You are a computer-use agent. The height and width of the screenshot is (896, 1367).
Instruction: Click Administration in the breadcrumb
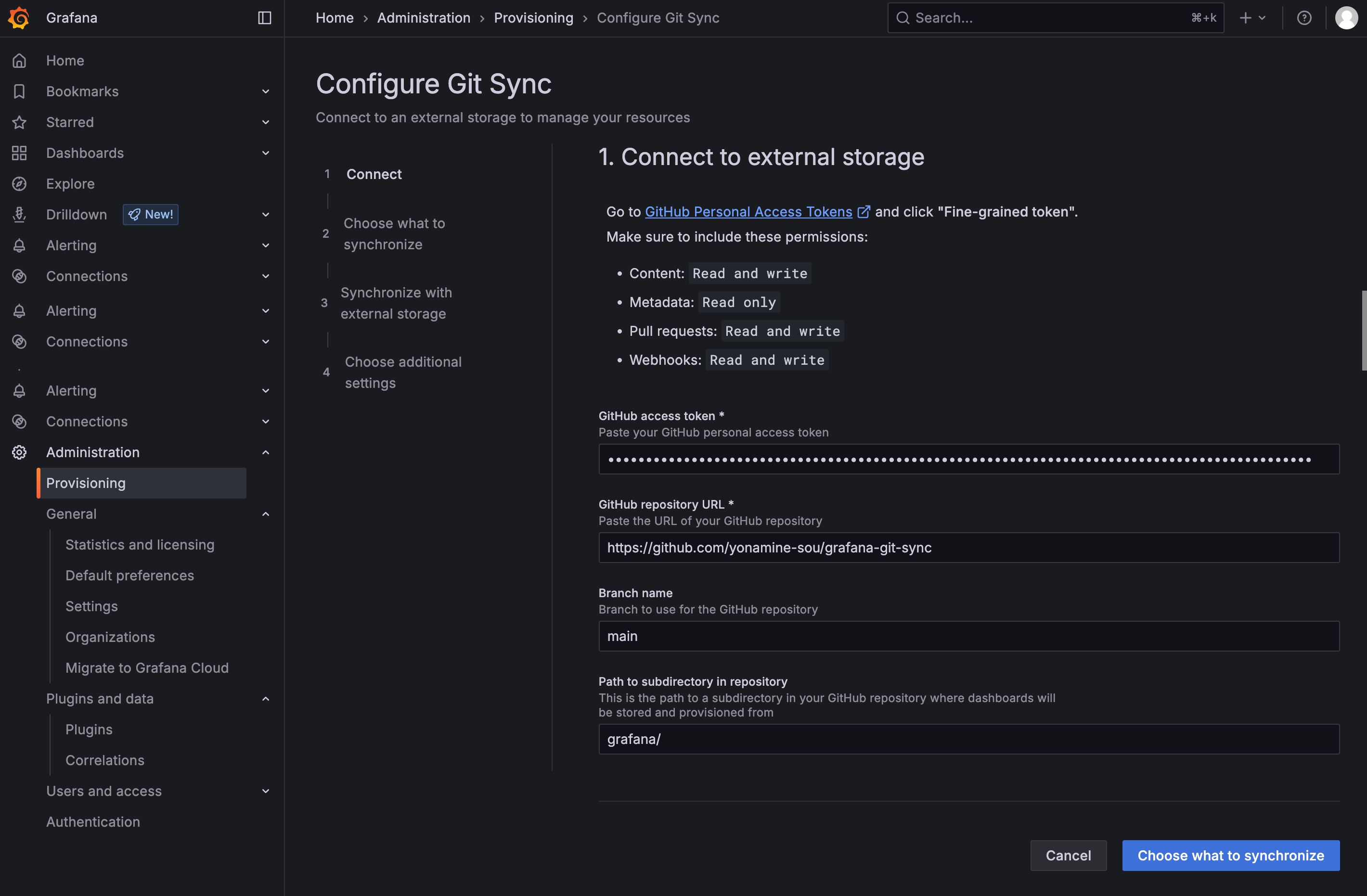pyautogui.click(x=424, y=18)
